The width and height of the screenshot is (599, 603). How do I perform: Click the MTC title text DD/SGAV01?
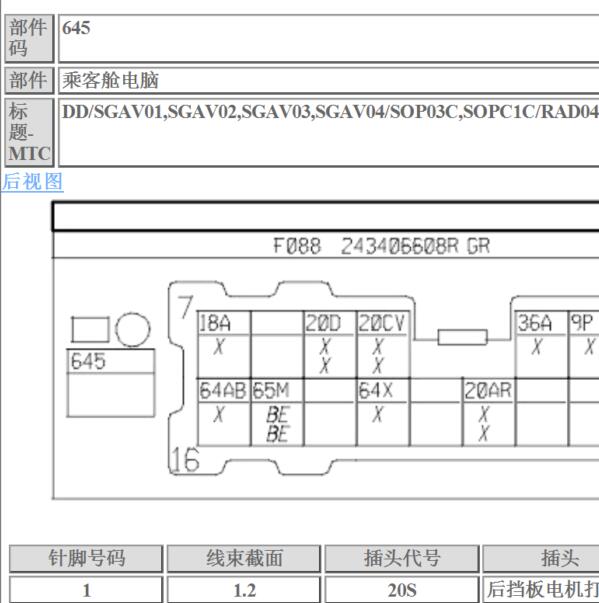(114, 112)
